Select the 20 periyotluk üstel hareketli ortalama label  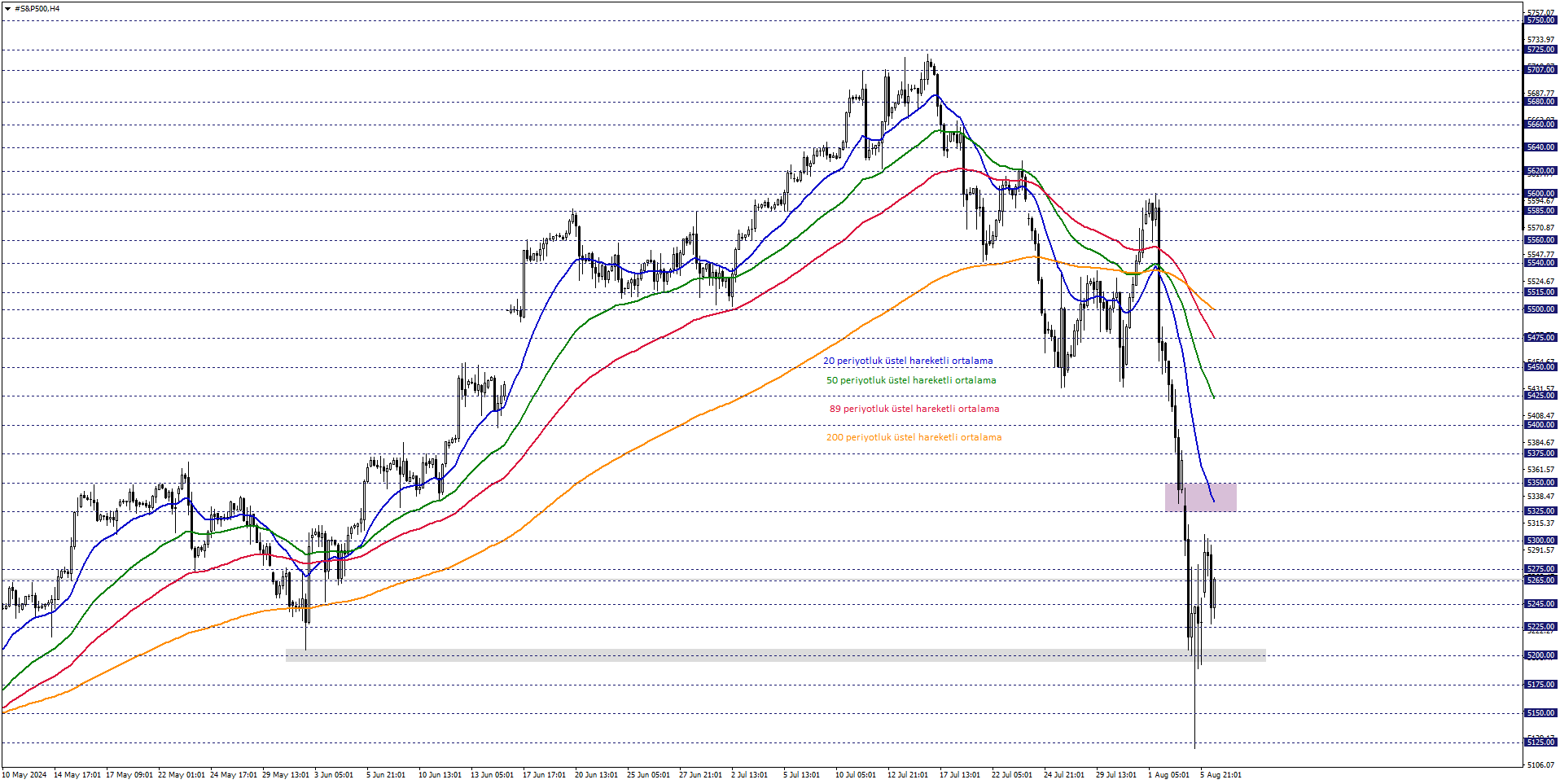click(x=908, y=361)
